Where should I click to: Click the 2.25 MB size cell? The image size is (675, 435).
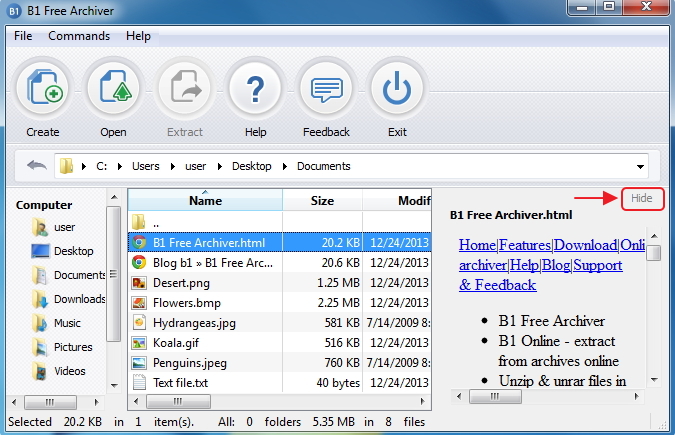(338, 303)
